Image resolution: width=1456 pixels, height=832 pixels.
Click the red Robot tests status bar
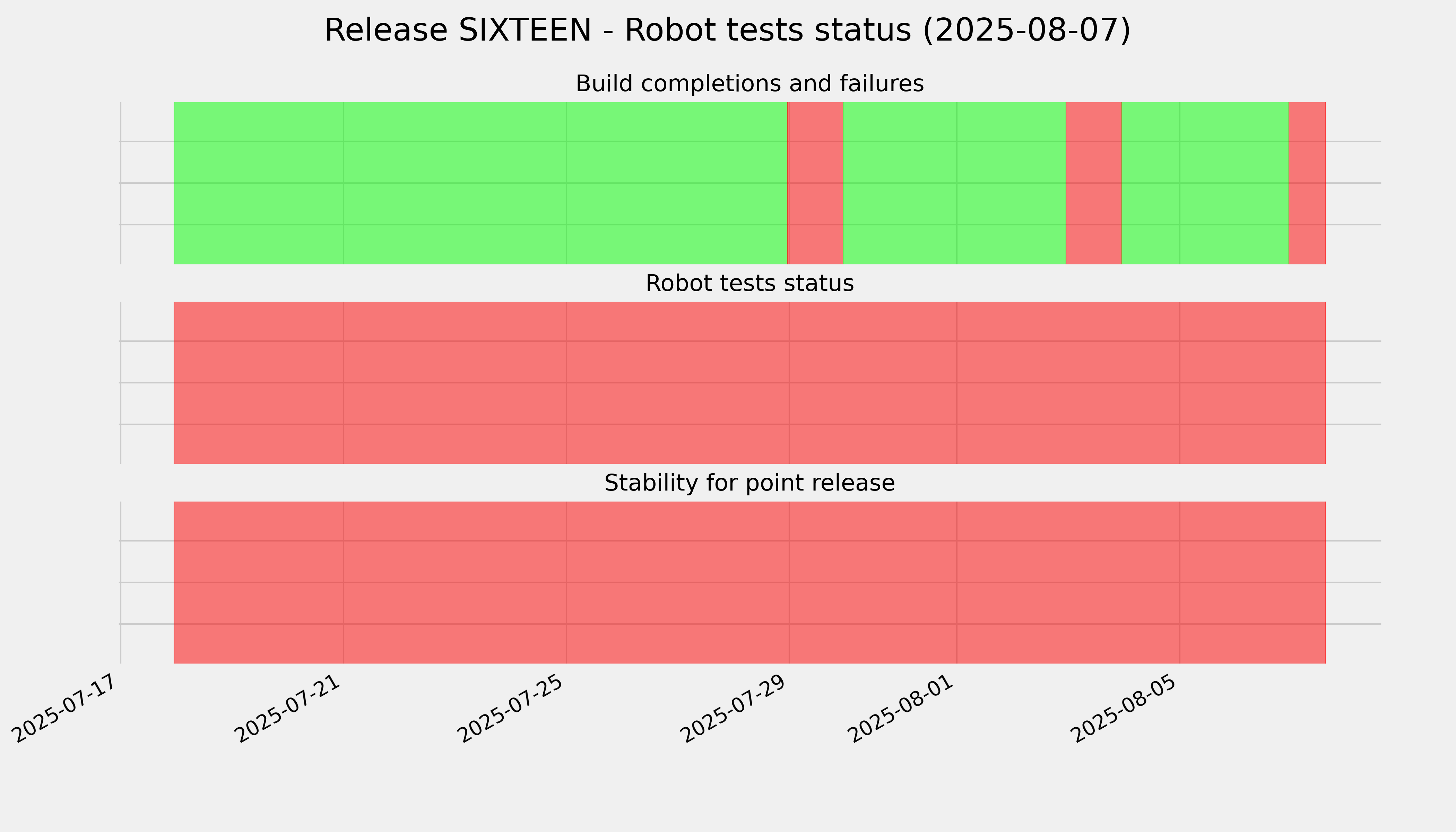point(750,383)
